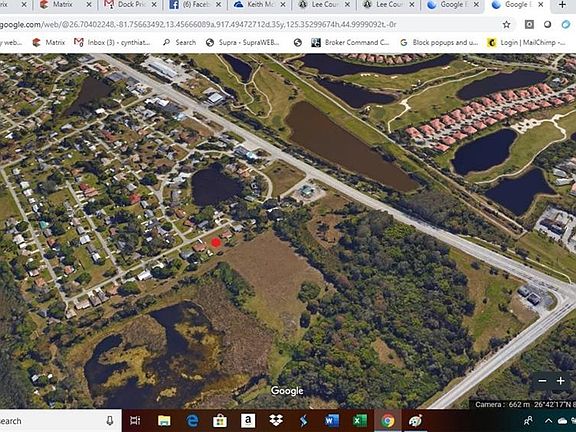Click the red marker on the map
This screenshot has width=576, height=432.
click(x=216, y=242)
